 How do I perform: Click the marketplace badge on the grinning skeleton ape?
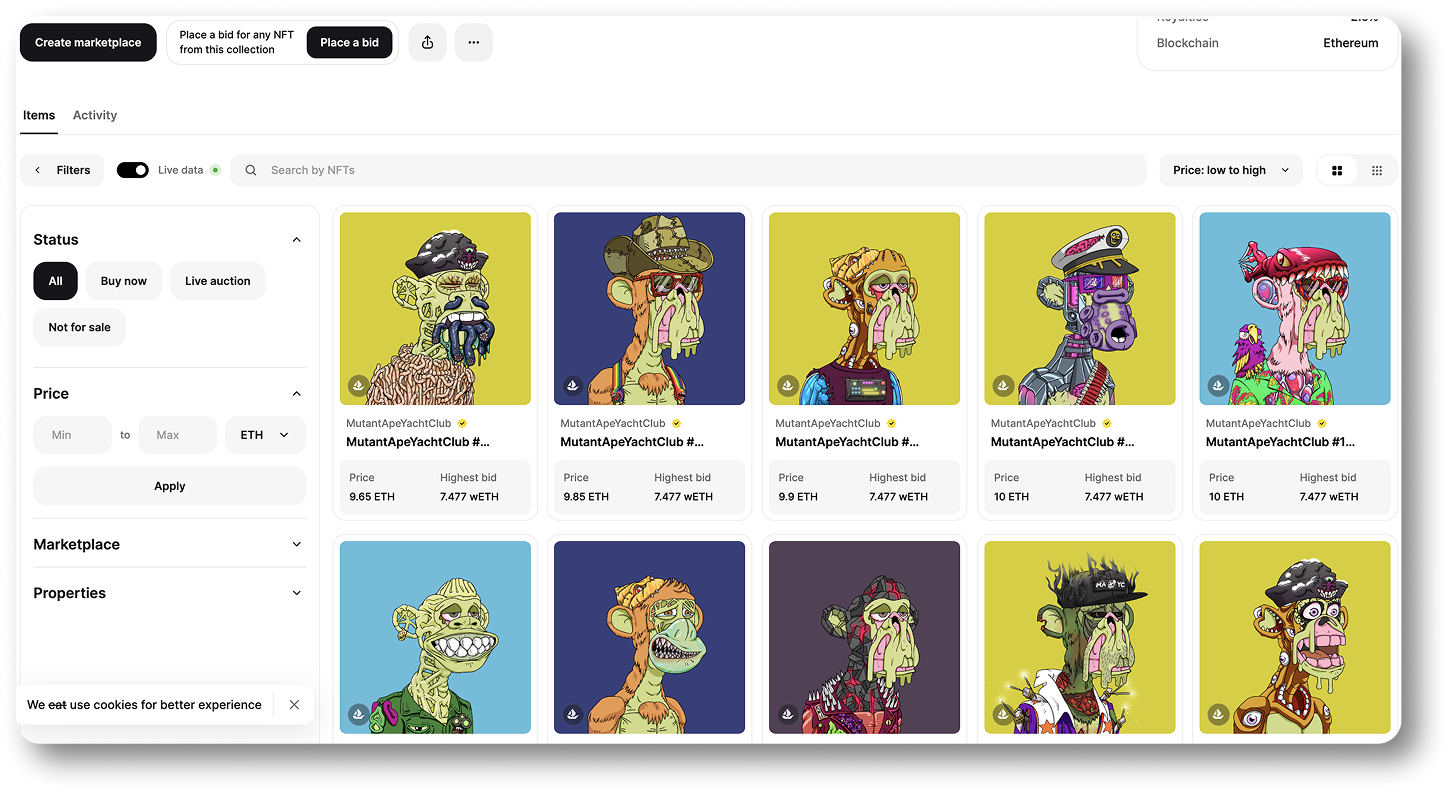(358, 714)
